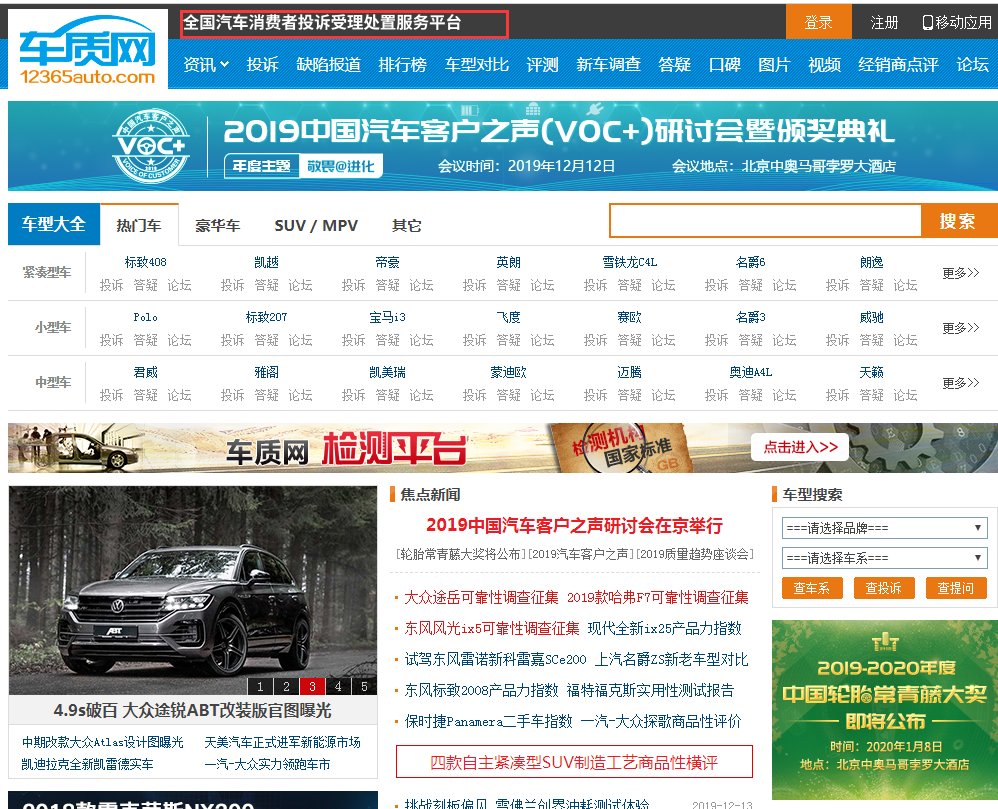Select the SUV / MPV tab
The width and height of the screenshot is (998, 809).
point(316,226)
